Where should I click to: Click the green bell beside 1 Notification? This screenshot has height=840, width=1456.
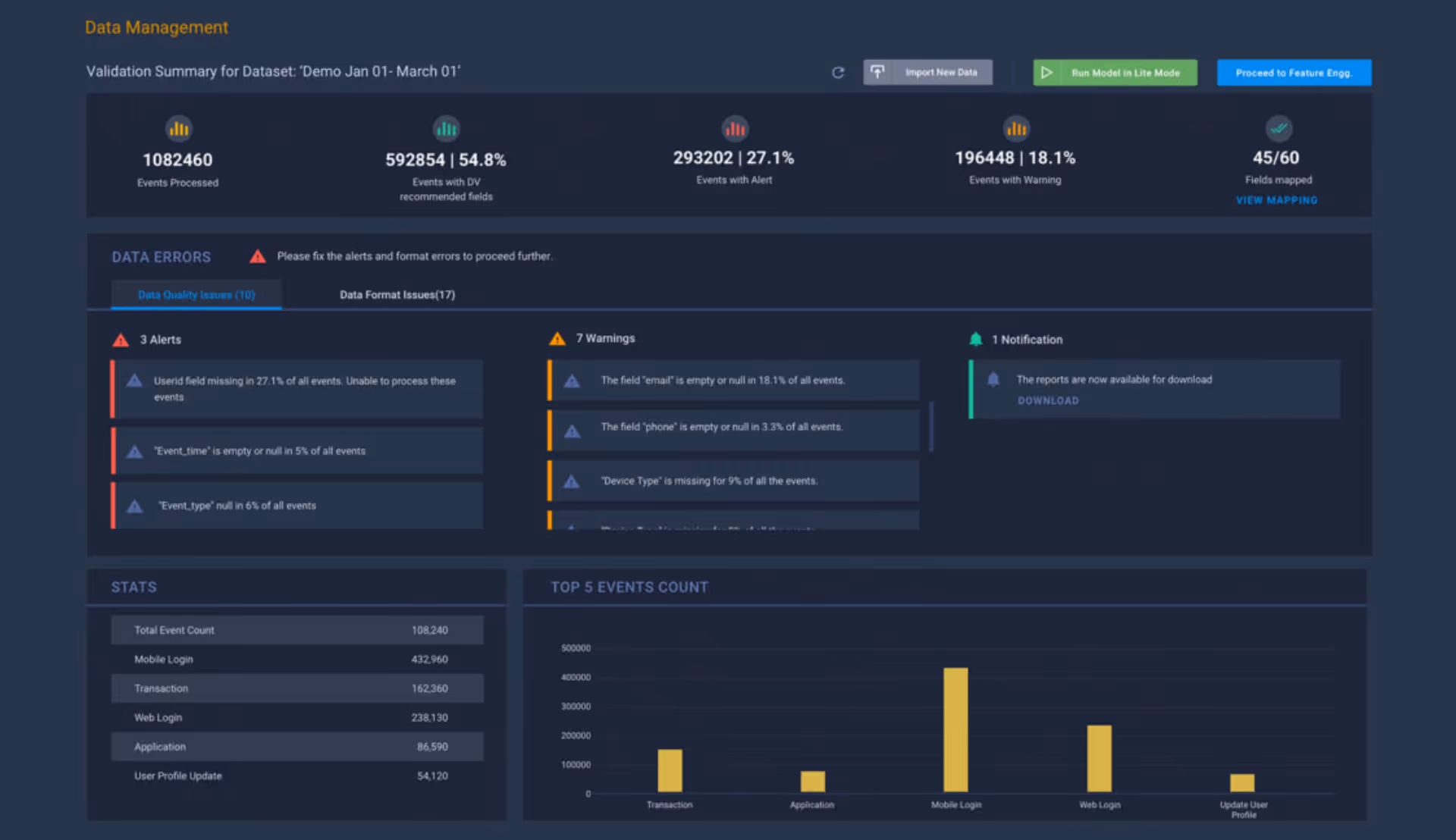tap(976, 339)
